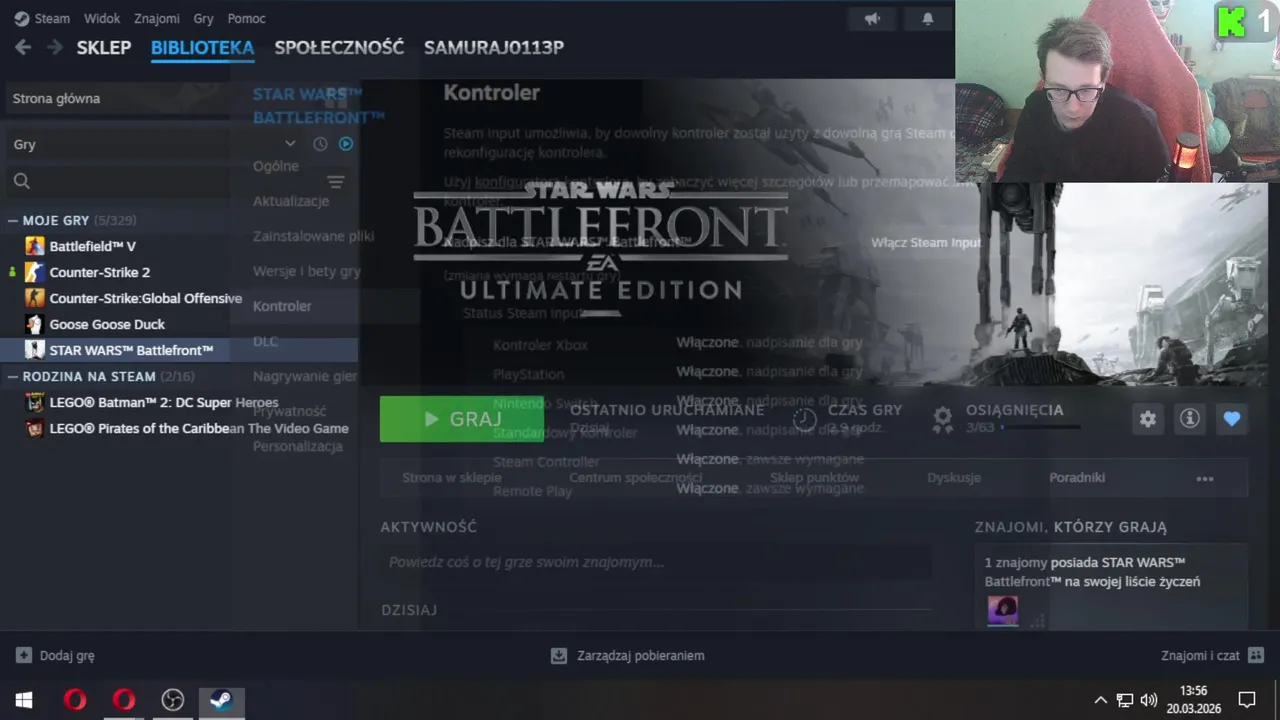
Task: Open the Widok menu
Action: click(102, 18)
